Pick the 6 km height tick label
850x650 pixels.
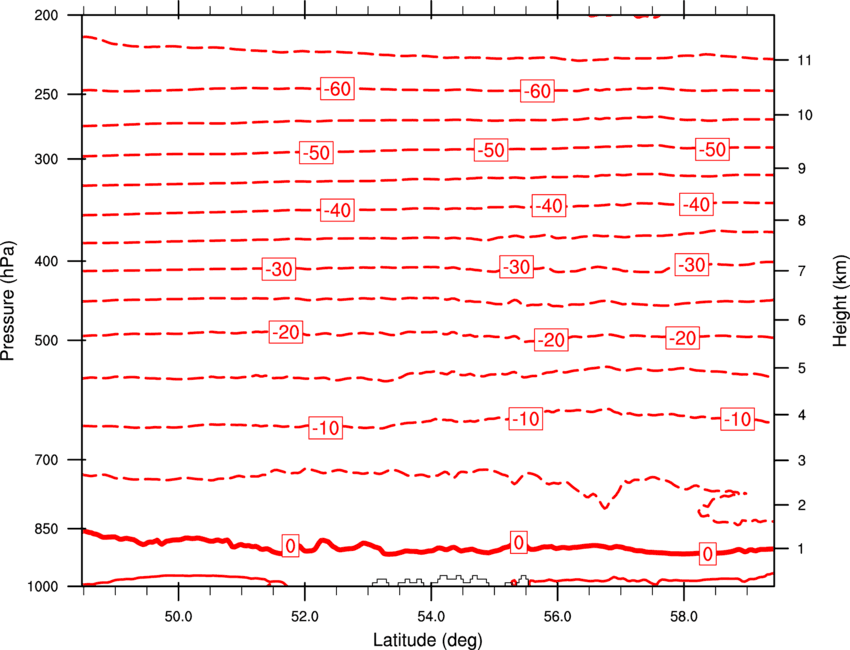tap(802, 320)
